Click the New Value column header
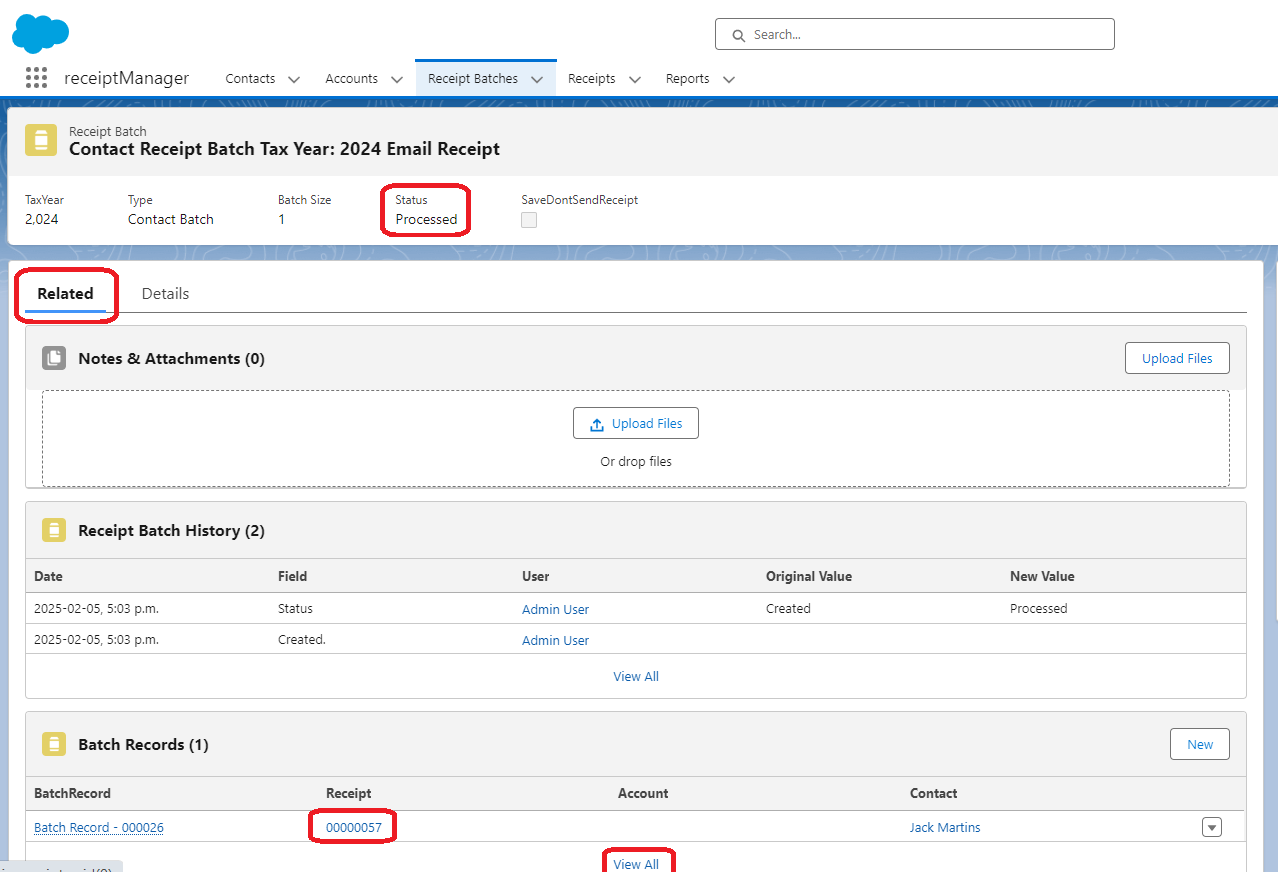Screen dimensions: 1278x872 click(1042, 576)
